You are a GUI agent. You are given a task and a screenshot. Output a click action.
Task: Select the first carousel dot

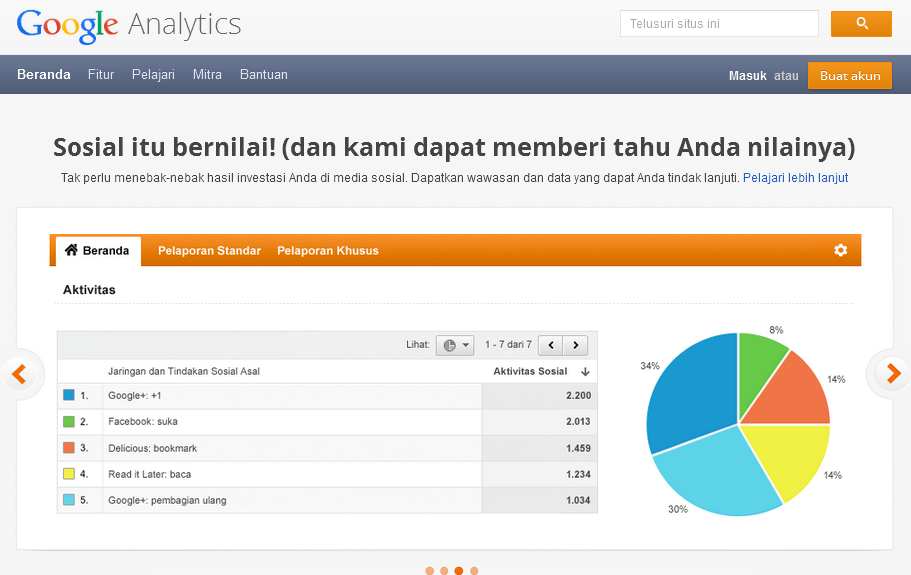coord(429,571)
